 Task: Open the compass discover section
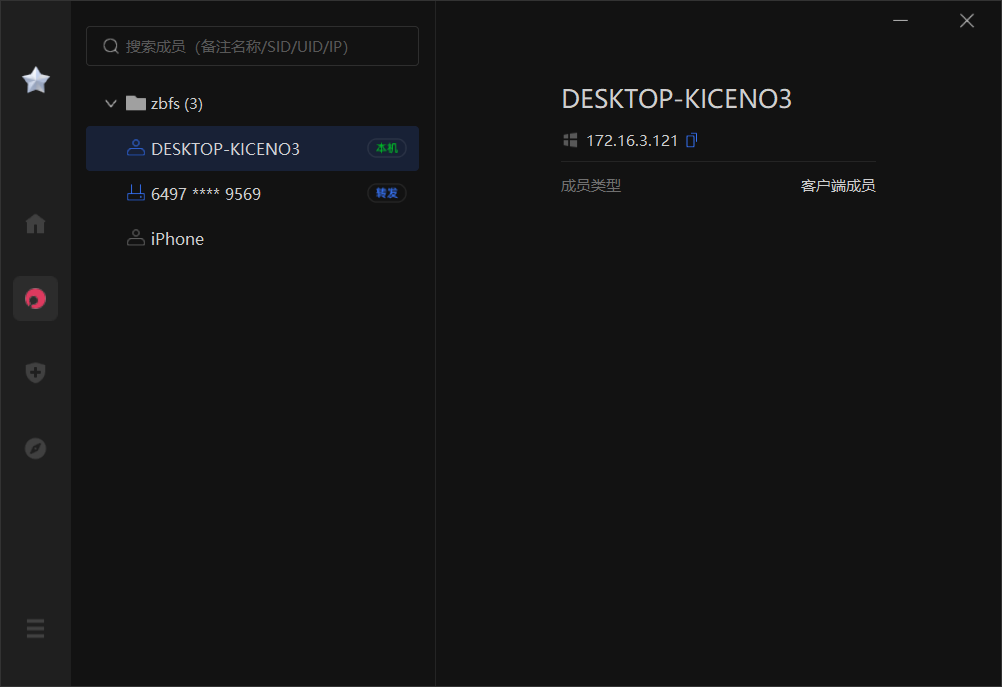coord(36,448)
